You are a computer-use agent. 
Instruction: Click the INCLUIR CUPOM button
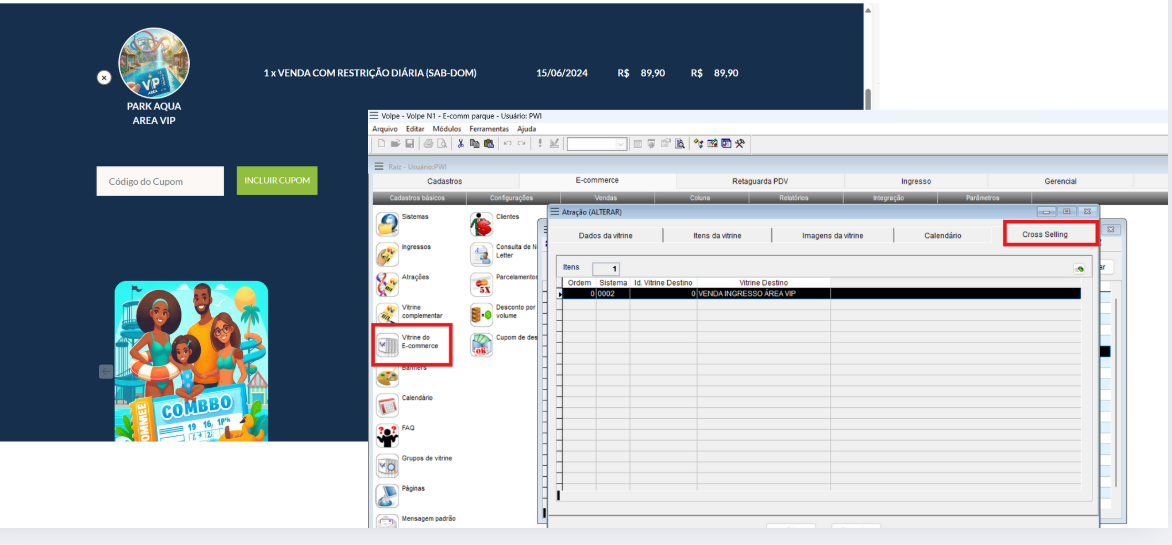point(277,181)
